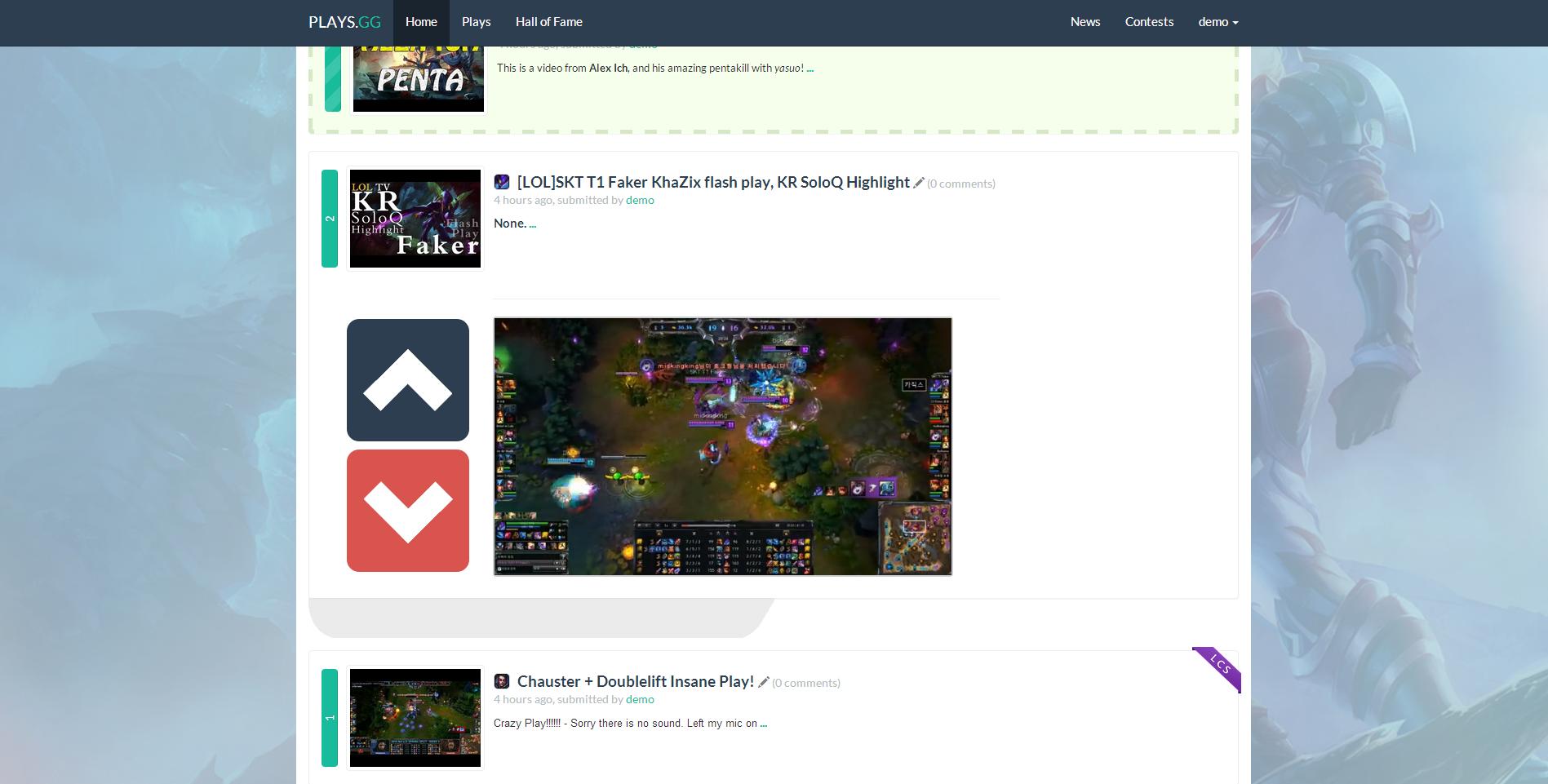Open the Plays menu item
The image size is (1548, 784).
[476, 22]
